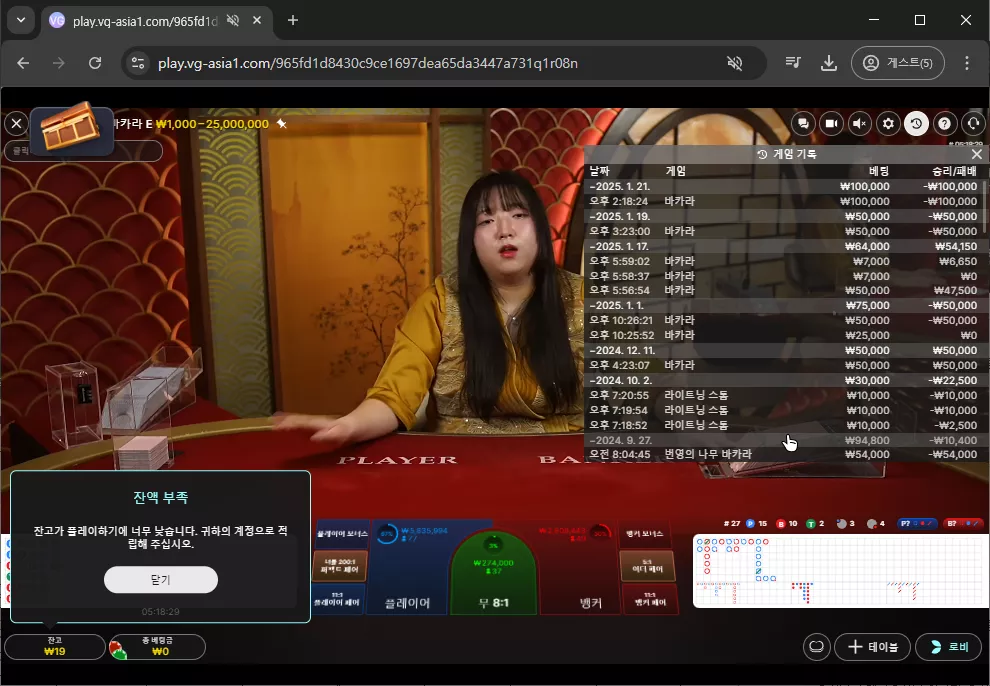The width and height of the screenshot is (990, 686).
Task: Click the 날짜 column header
Action: [600, 171]
